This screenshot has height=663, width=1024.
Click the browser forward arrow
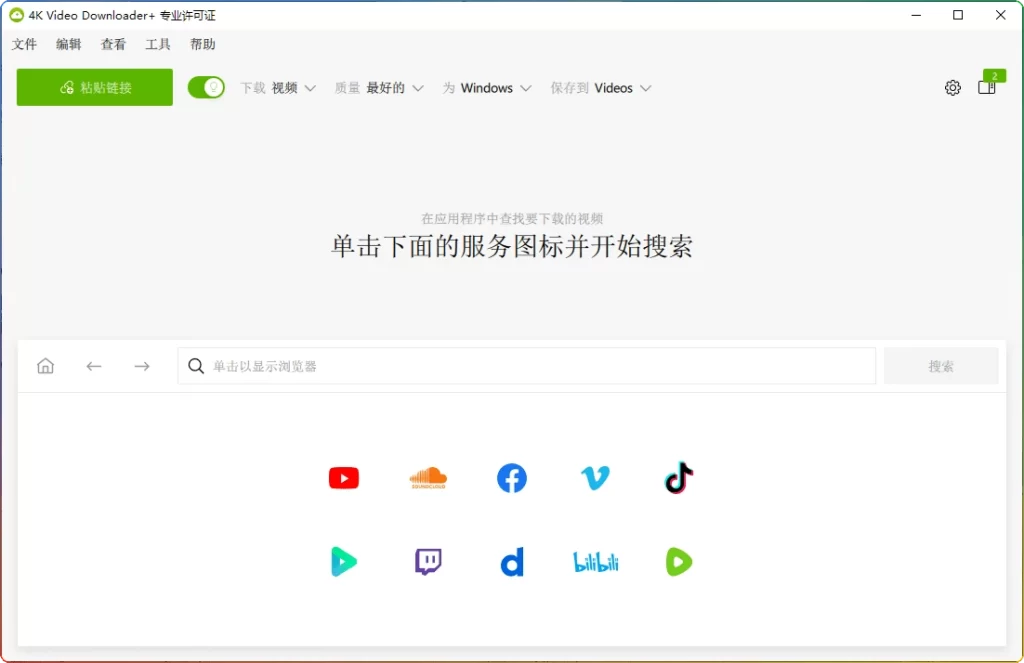coord(141,365)
